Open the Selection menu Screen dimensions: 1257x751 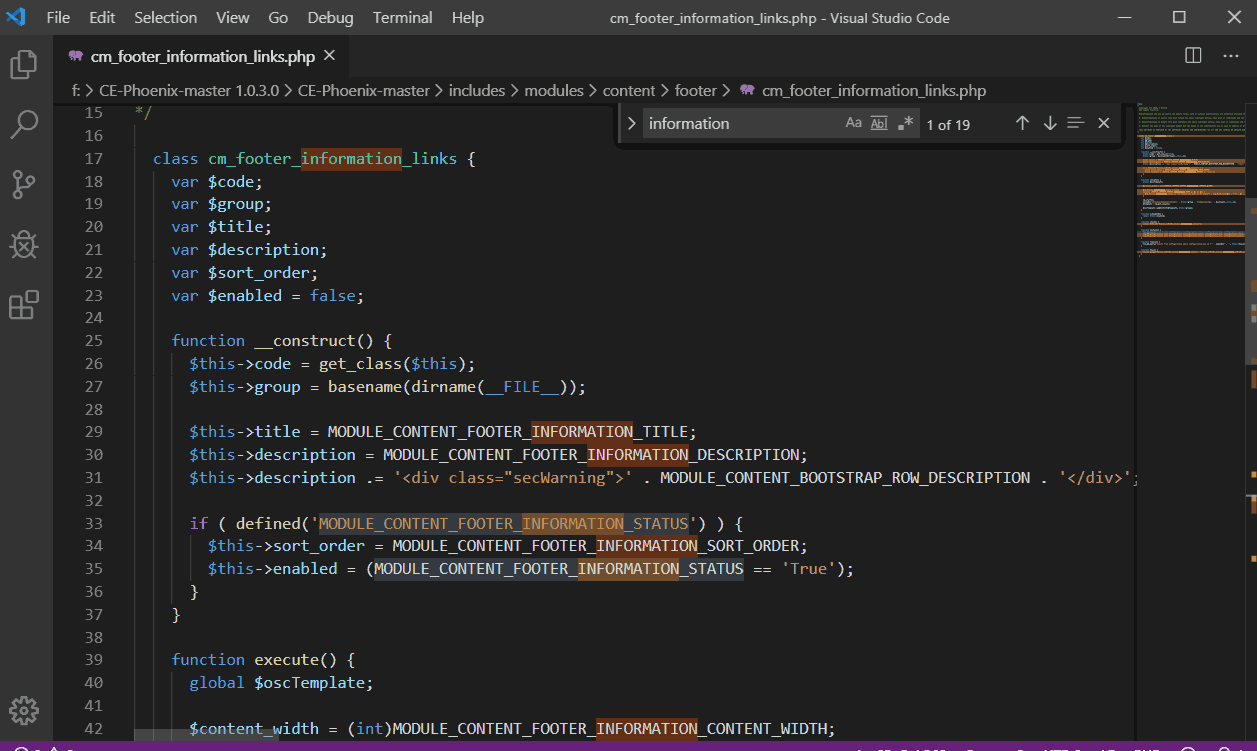point(166,17)
